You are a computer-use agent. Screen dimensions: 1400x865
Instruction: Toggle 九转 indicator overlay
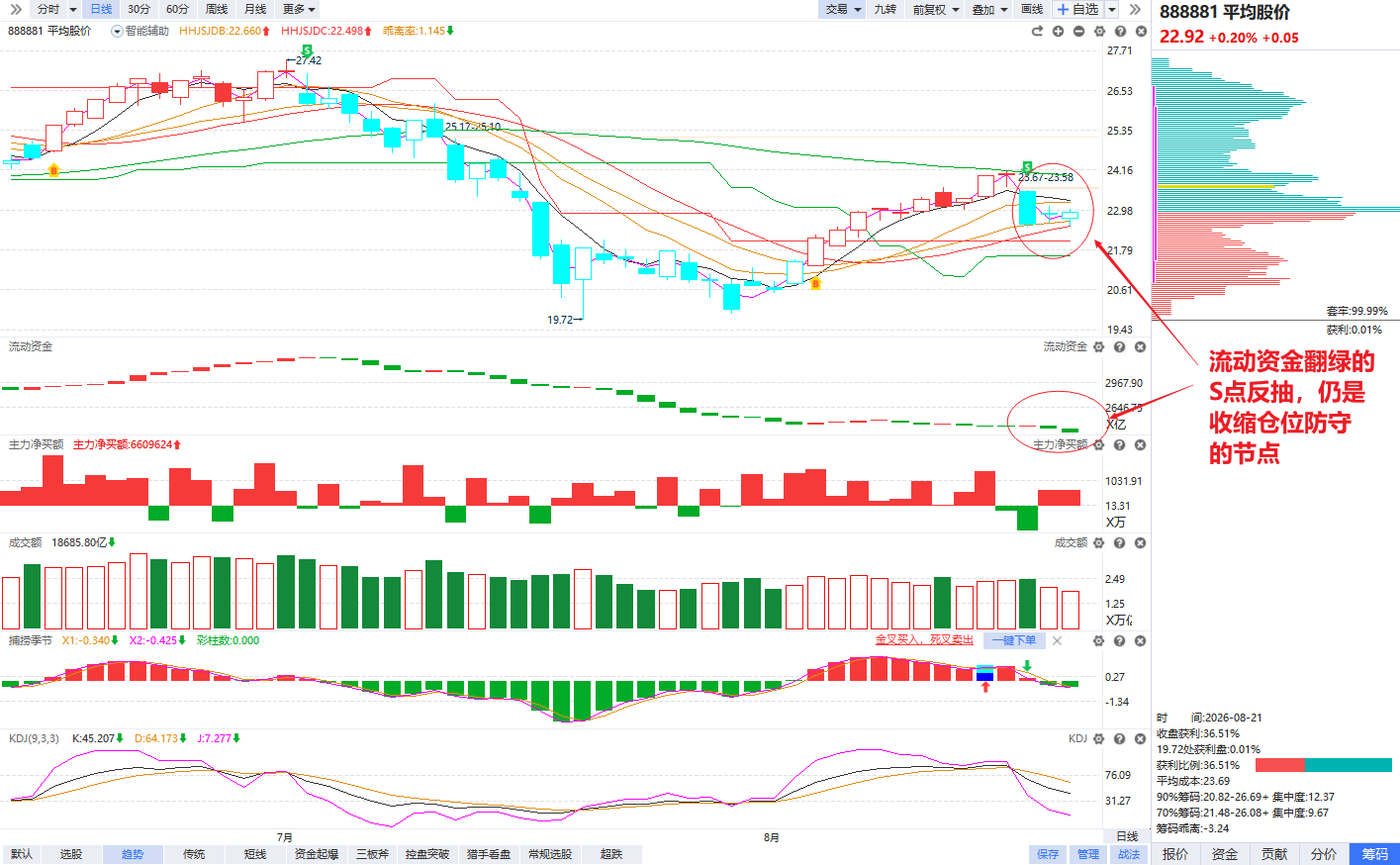pos(885,9)
